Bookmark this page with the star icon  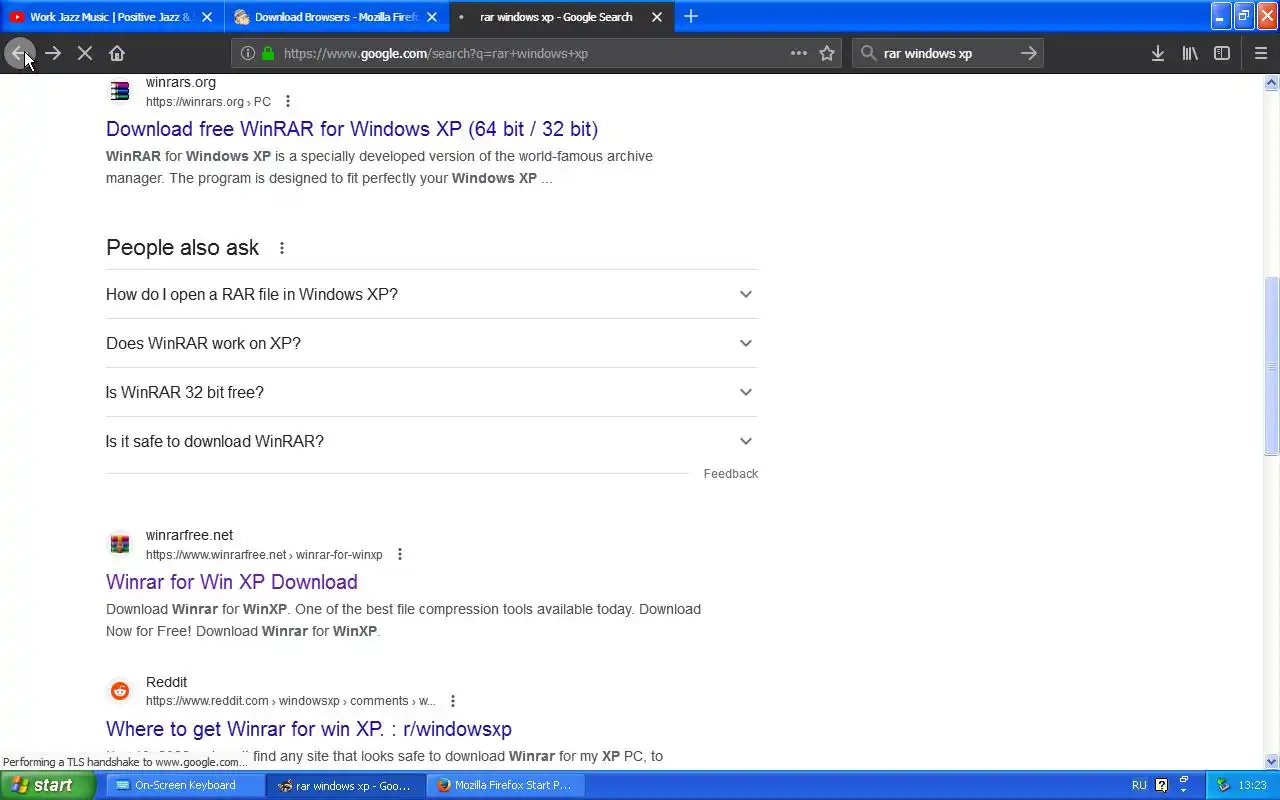coord(827,53)
